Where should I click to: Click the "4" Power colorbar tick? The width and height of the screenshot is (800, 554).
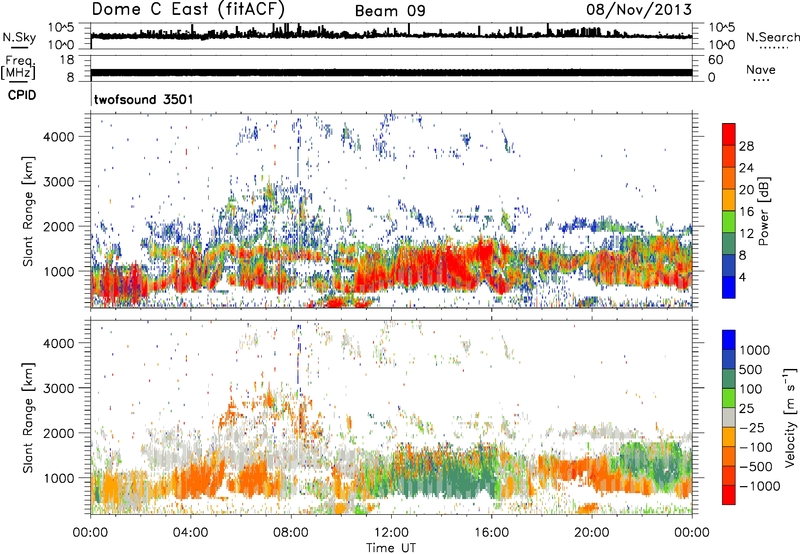(742, 277)
